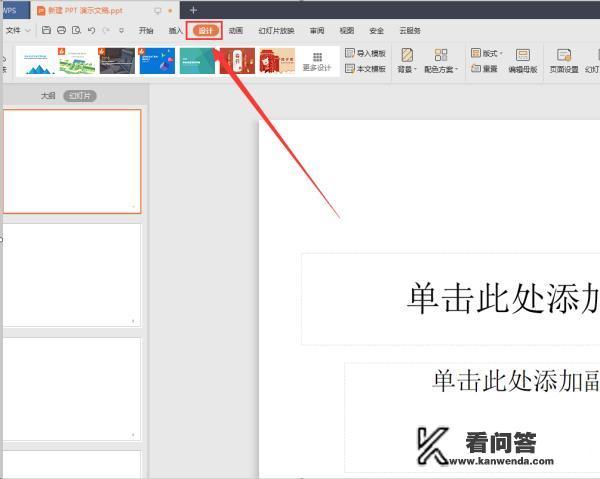Apply the dark gray design template

117,61
